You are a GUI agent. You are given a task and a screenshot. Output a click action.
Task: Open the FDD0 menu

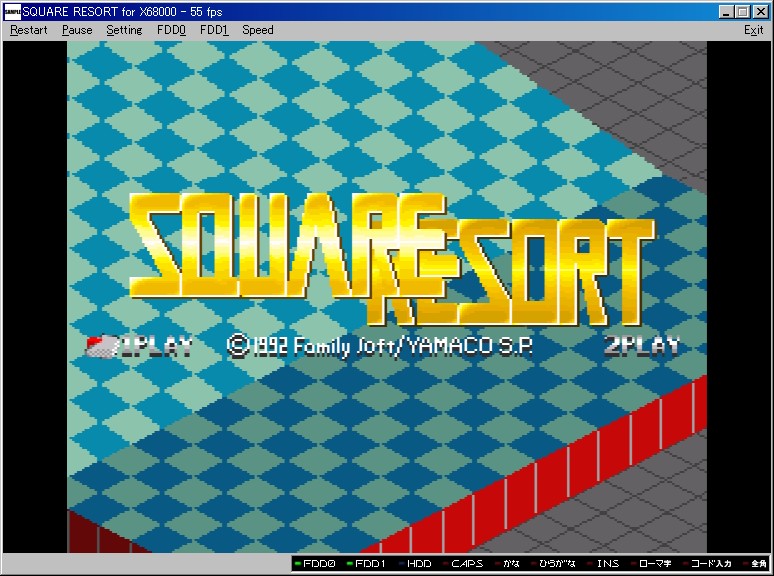171,30
